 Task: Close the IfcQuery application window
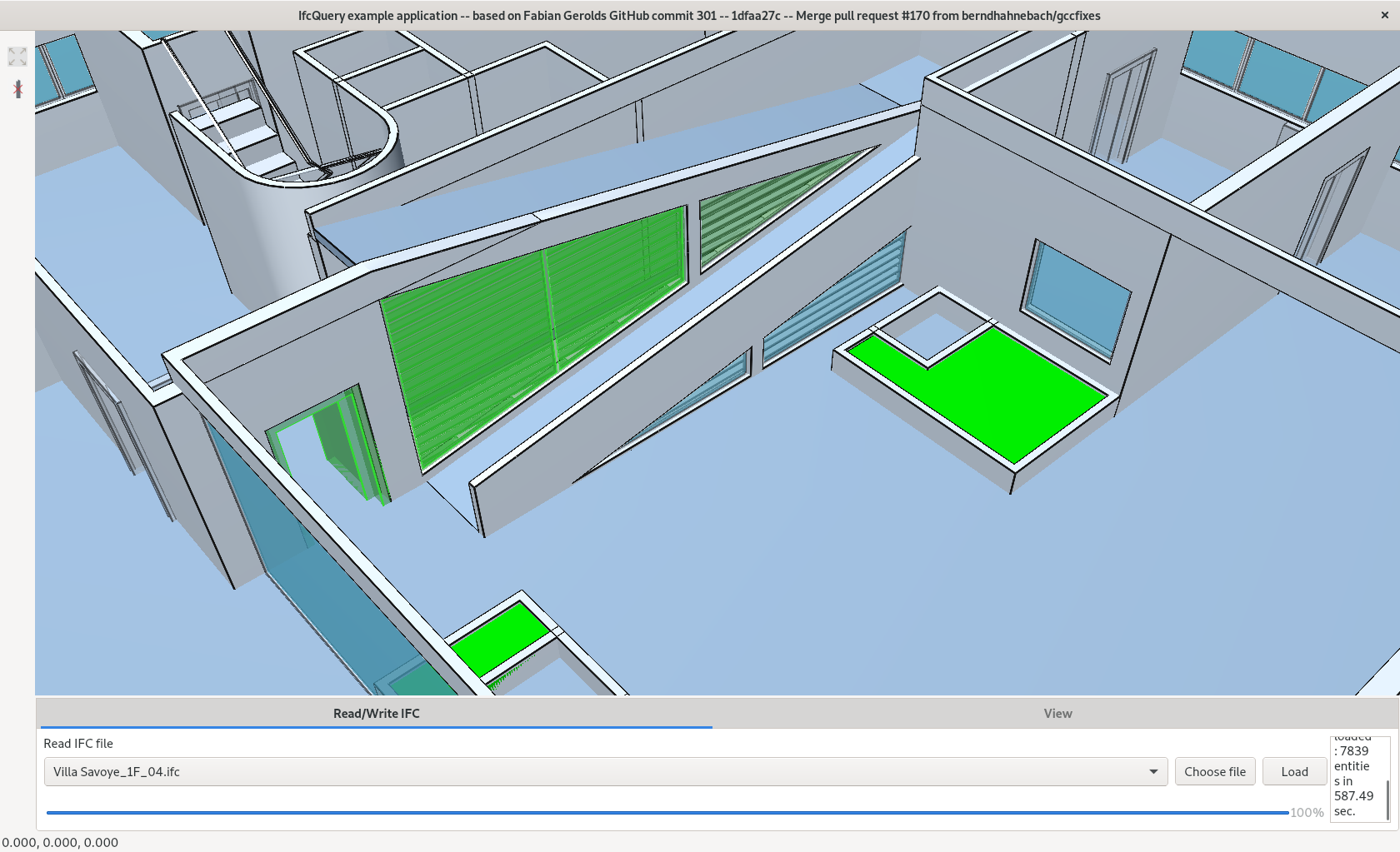pyautogui.click(x=1384, y=15)
